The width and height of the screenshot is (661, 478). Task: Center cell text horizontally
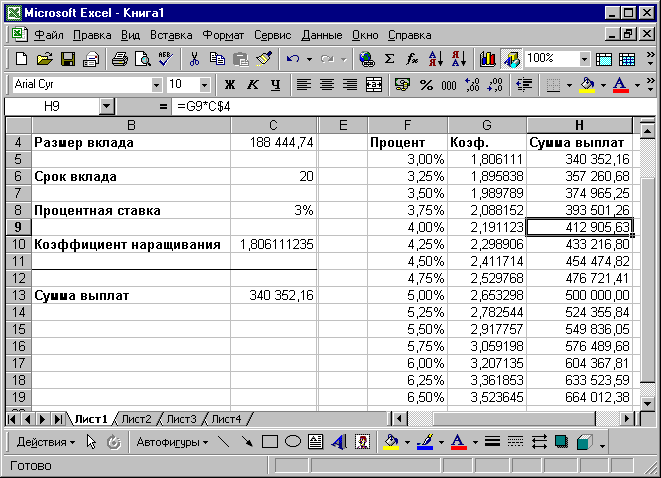pos(327,85)
